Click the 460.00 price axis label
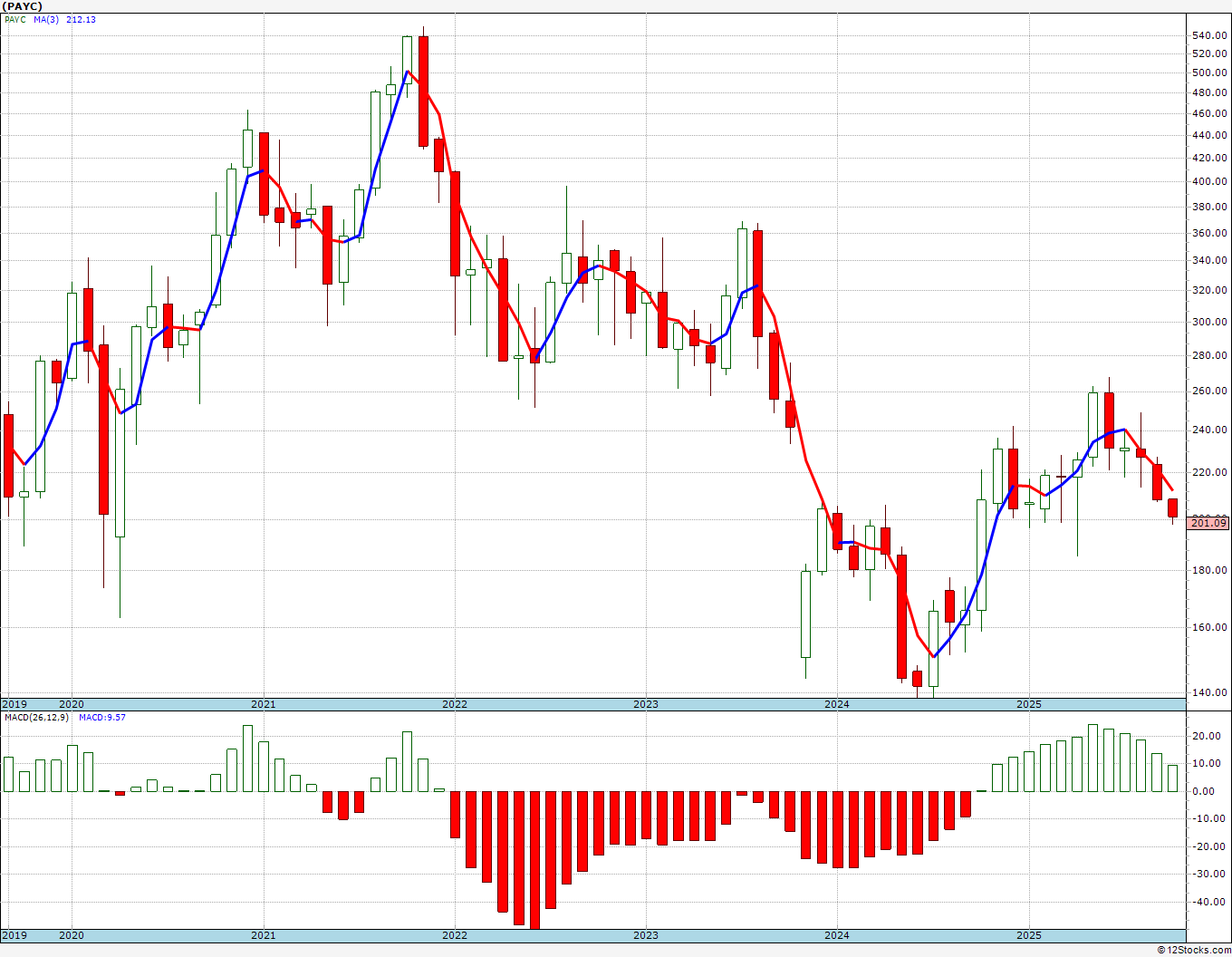The height and width of the screenshot is (957, 1232). 1210,114
